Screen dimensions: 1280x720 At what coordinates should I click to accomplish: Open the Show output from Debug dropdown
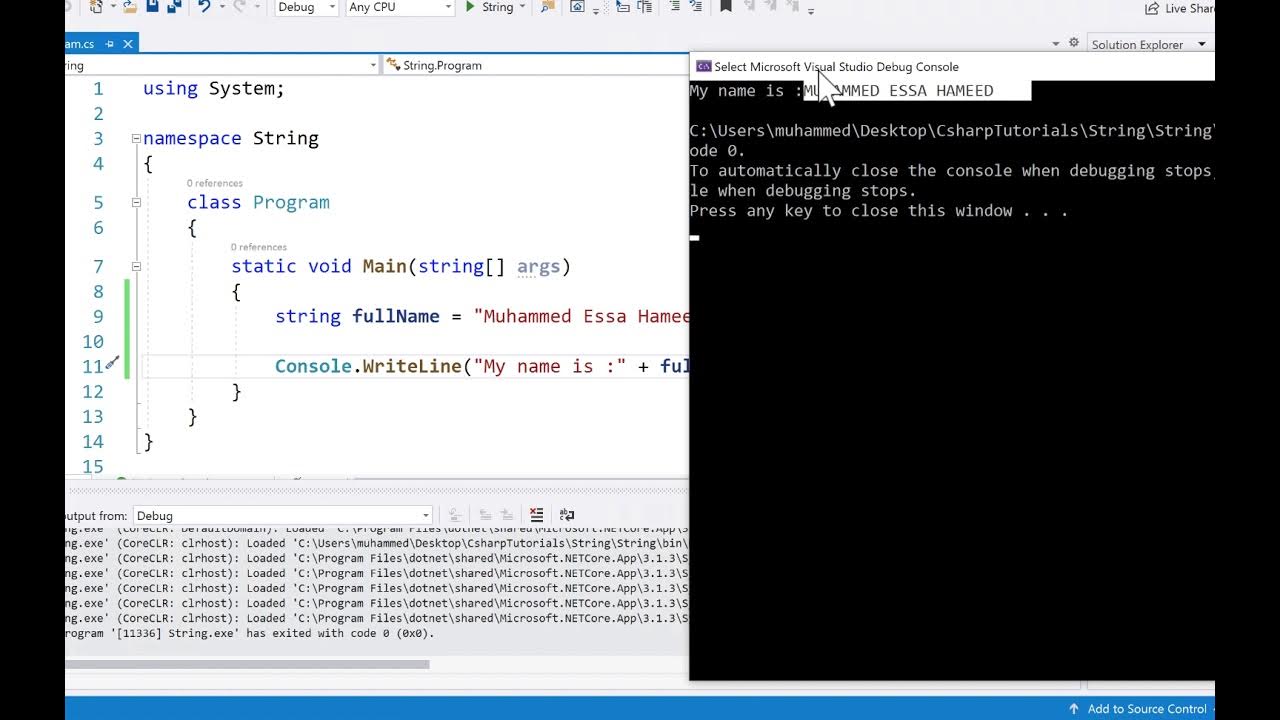coord(283,516)
